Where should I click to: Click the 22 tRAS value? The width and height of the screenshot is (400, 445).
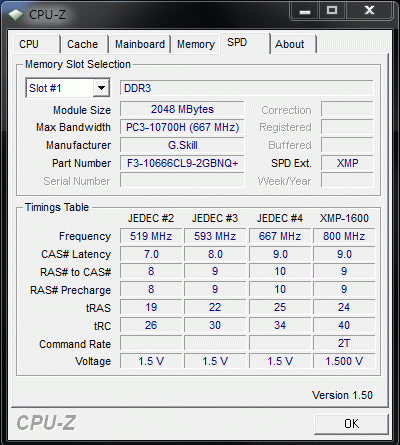pos(215,307)
